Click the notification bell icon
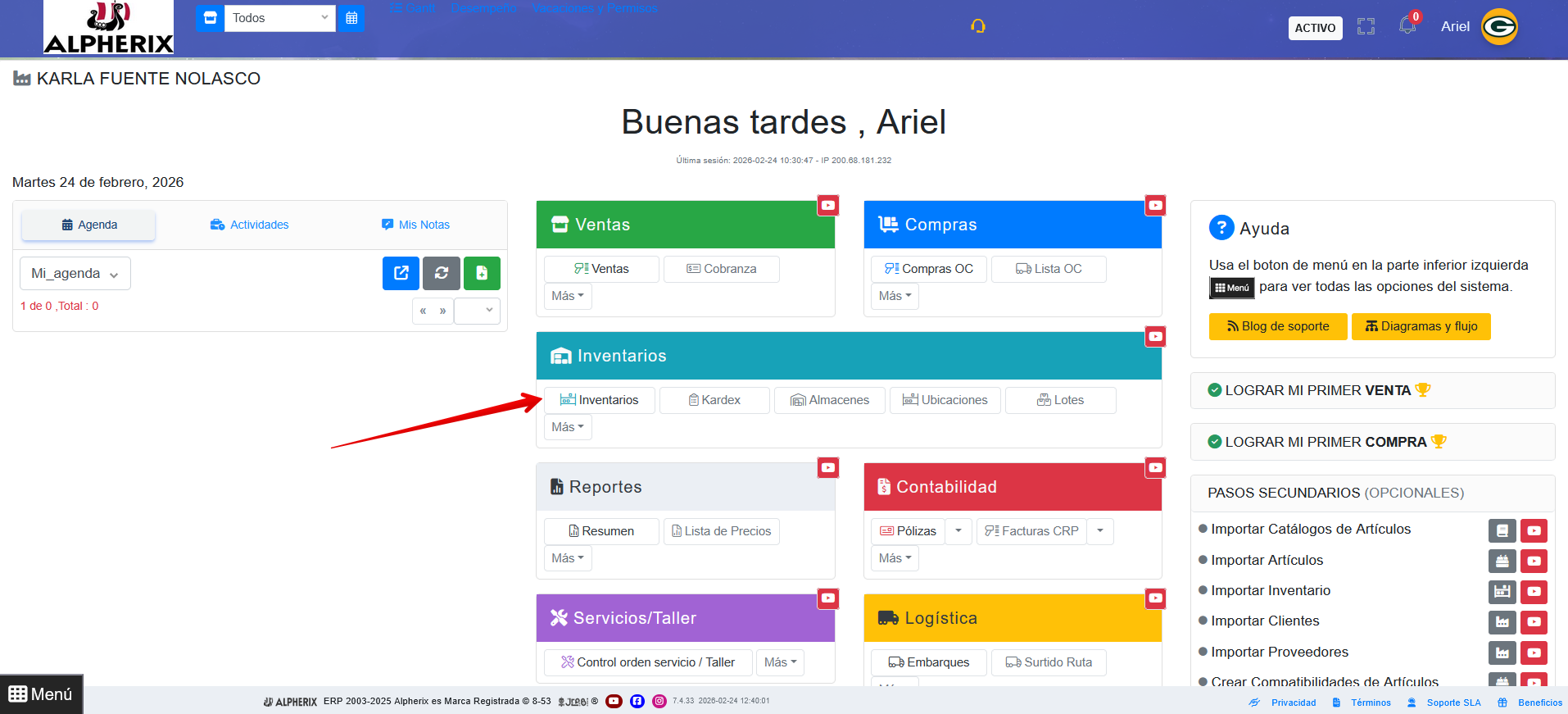Viewport: 1568px width, 714px height. [1407, 26]
